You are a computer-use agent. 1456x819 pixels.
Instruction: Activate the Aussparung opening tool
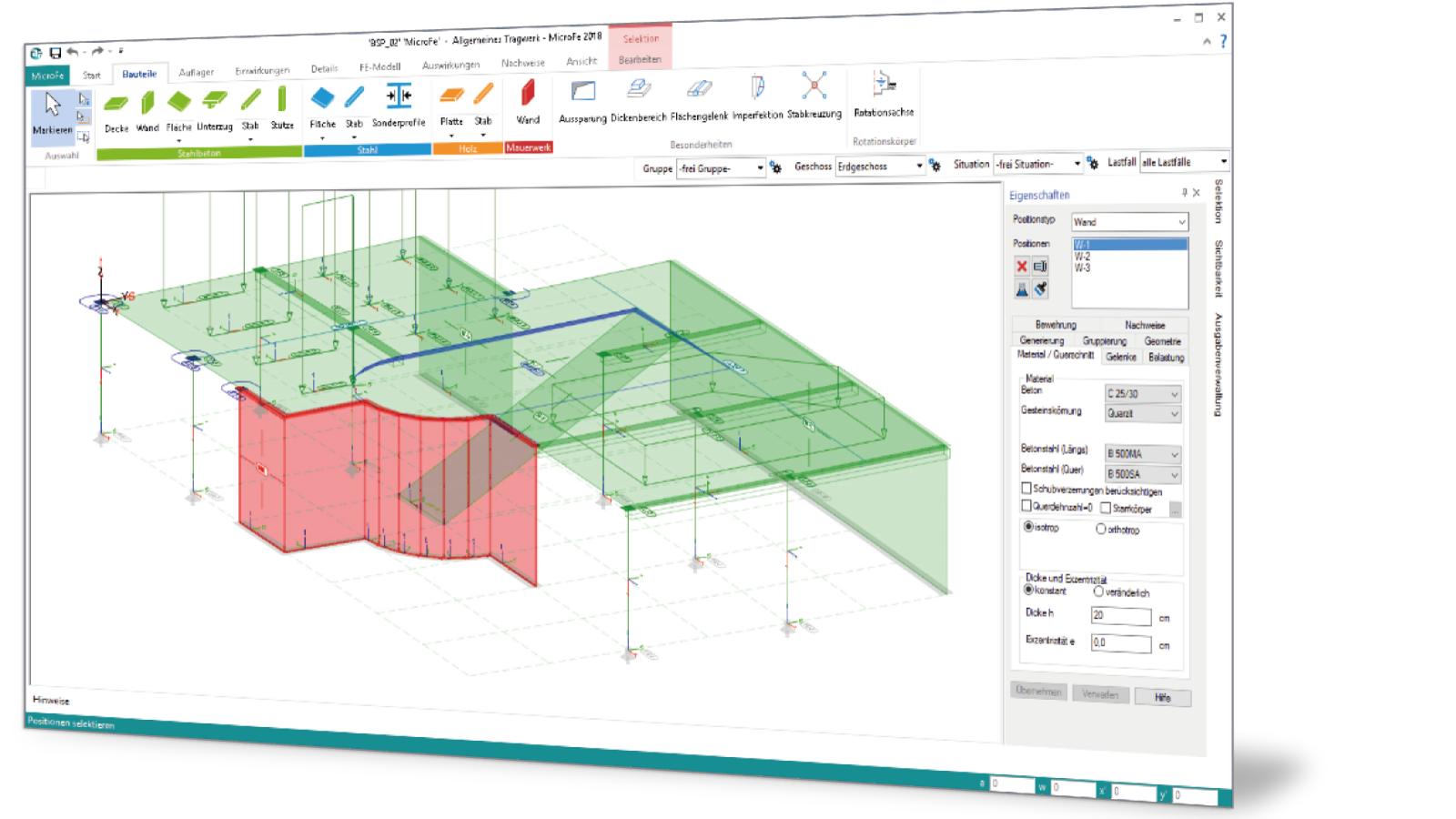click(582, 102)
